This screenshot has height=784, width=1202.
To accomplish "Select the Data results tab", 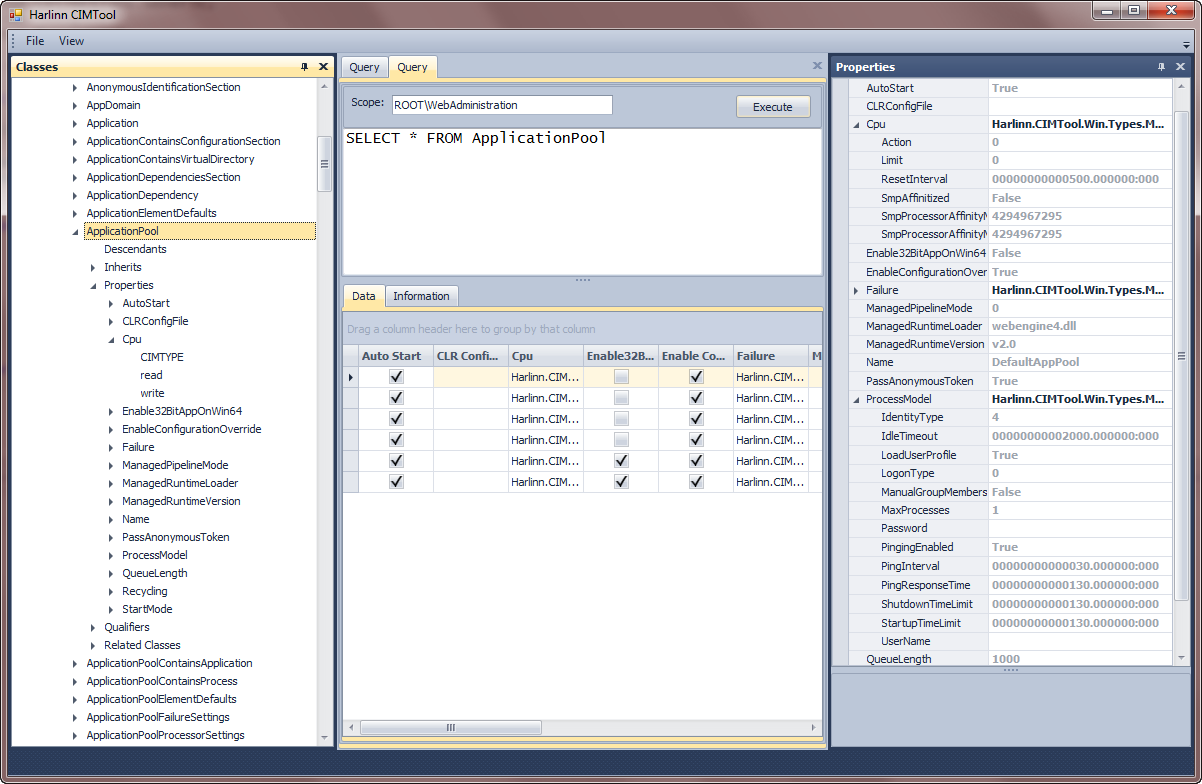I will (x=364, y=296).
